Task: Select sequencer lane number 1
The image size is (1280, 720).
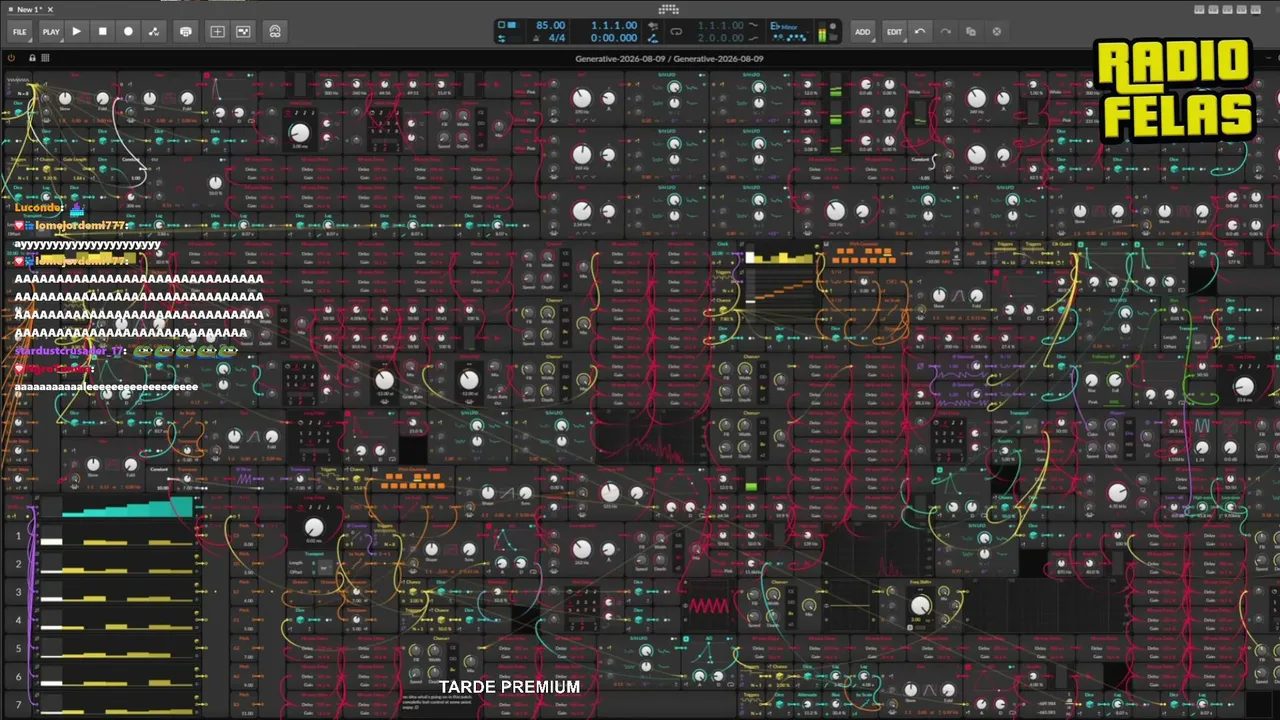Action: pos(18,537)
